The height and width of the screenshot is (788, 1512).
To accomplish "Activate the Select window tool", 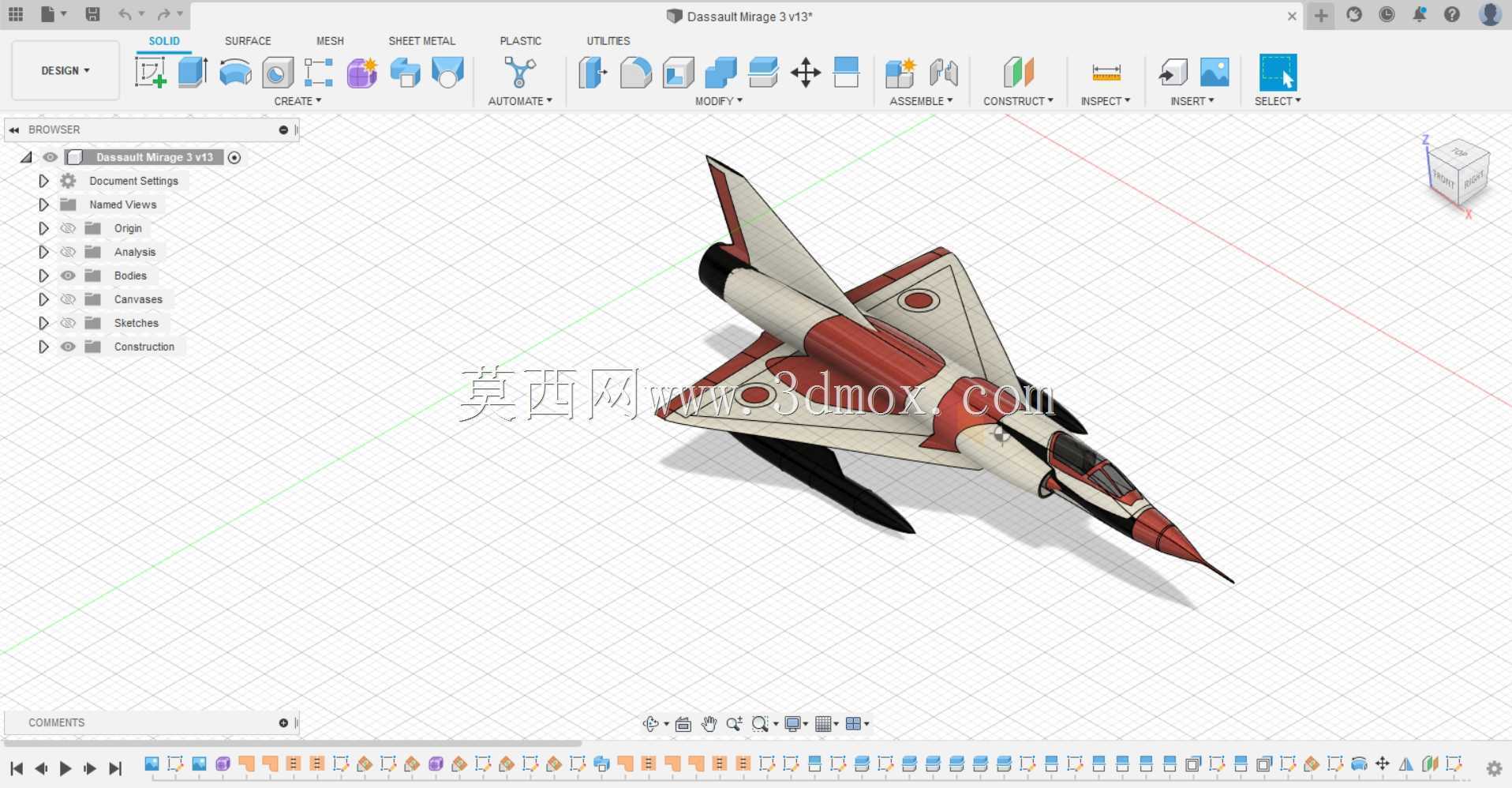I will 1278,73.
